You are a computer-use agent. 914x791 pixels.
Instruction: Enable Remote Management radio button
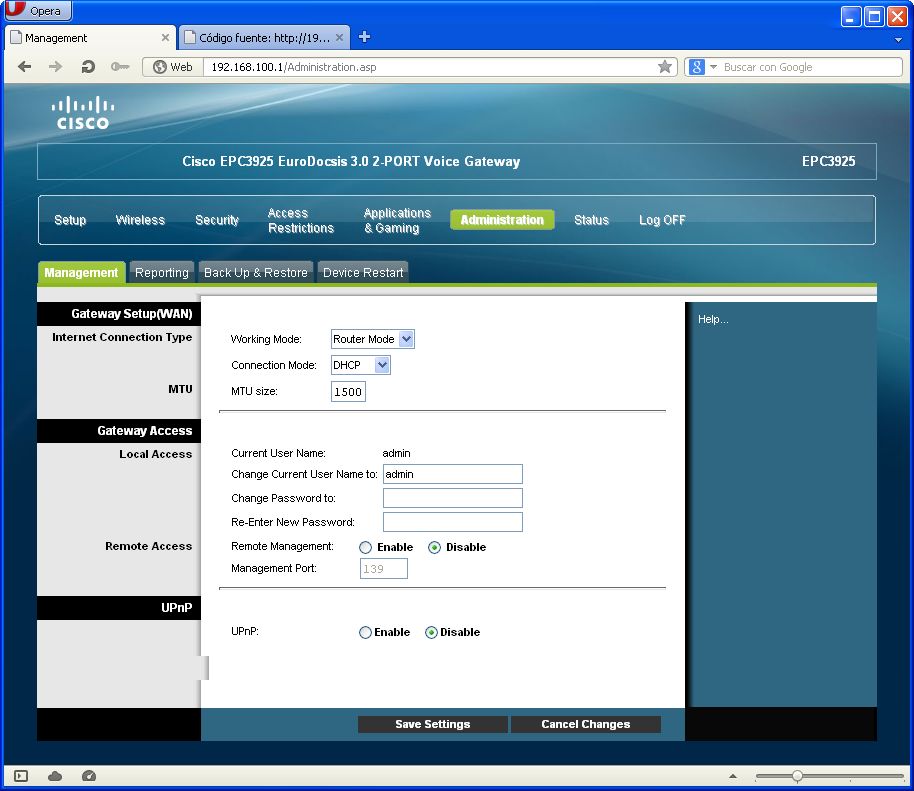(x=365, y=547)
